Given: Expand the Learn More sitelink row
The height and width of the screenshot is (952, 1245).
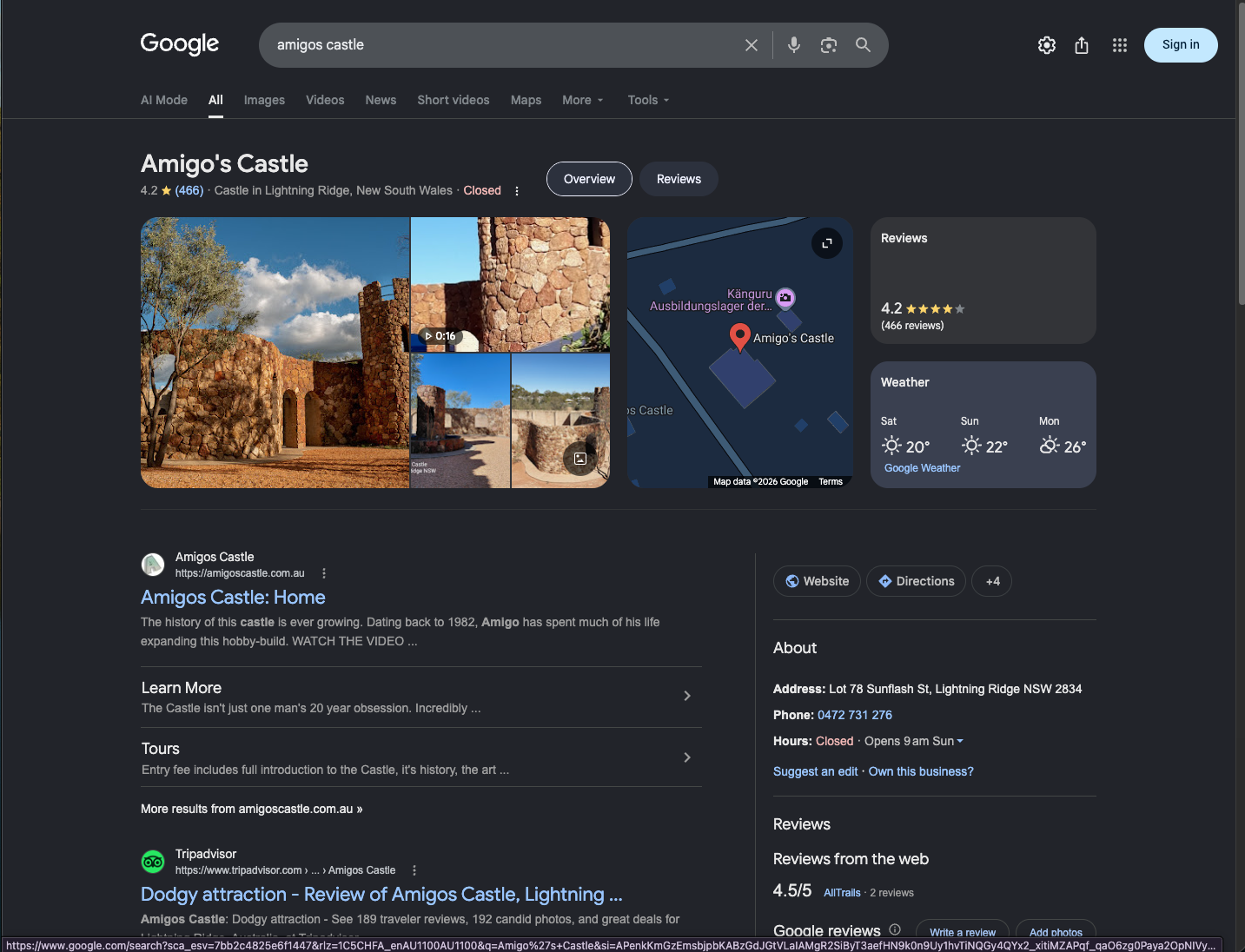Looking at the screenshot, I should 421,697.
